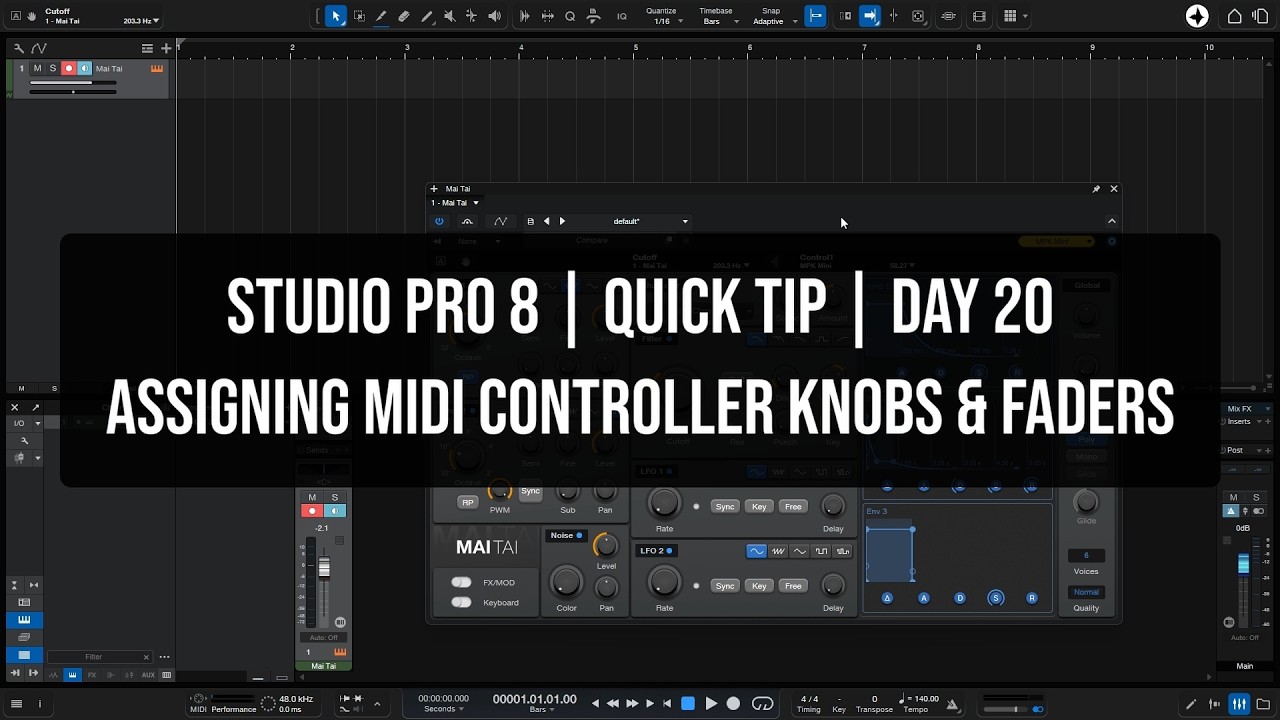
Task: Open the grid layout icon in toolbar
Action: (1010, 16)
